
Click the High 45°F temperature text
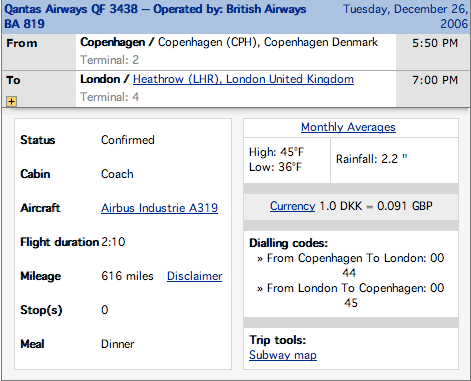point(276,152)
